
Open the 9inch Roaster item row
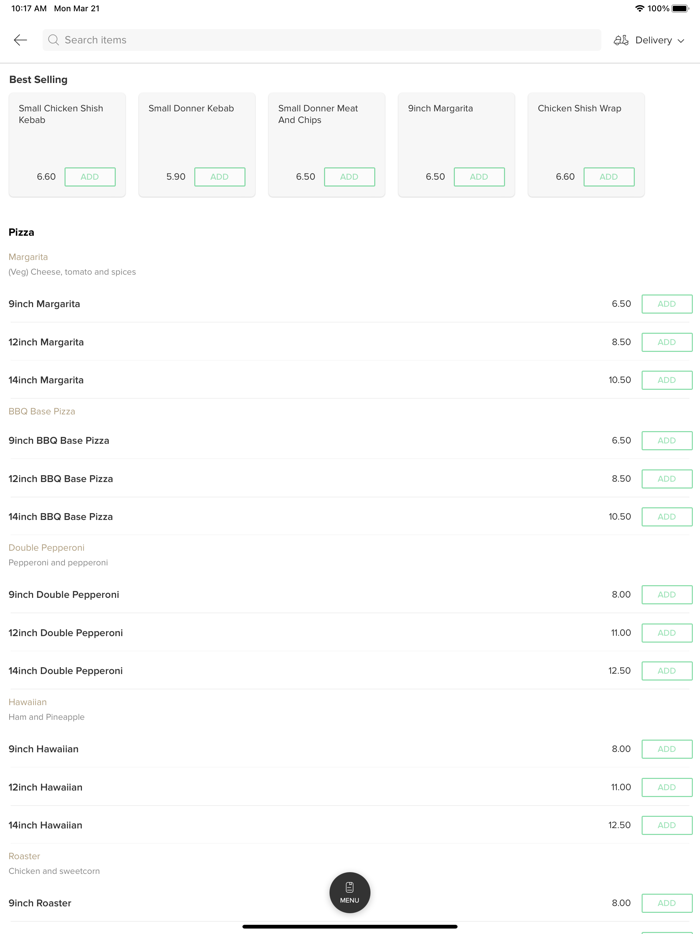(300, 903)
